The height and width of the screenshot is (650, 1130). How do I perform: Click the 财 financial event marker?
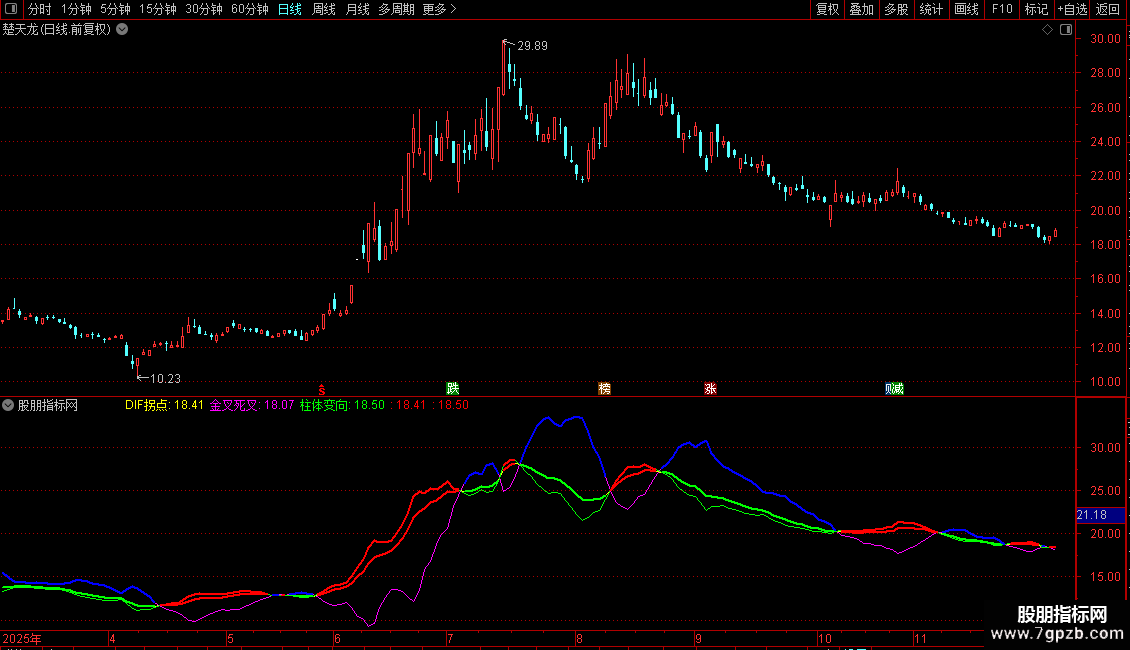click(x=894, y=389)
